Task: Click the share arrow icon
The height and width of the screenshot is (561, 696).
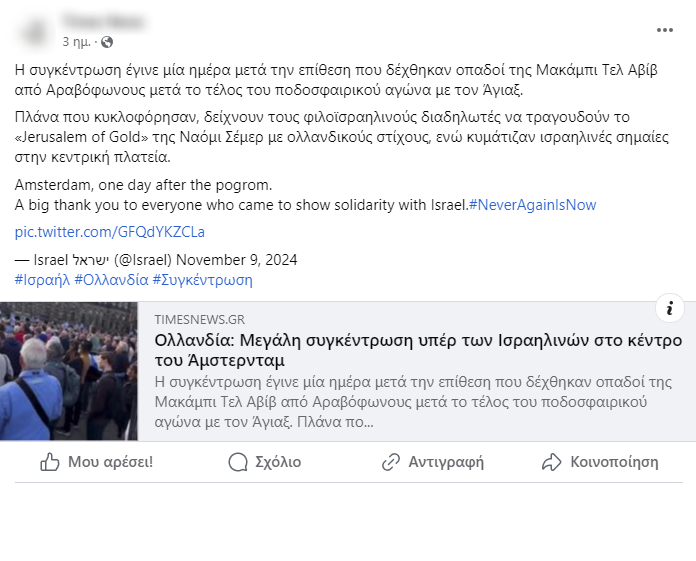Action: pos(552,462)
